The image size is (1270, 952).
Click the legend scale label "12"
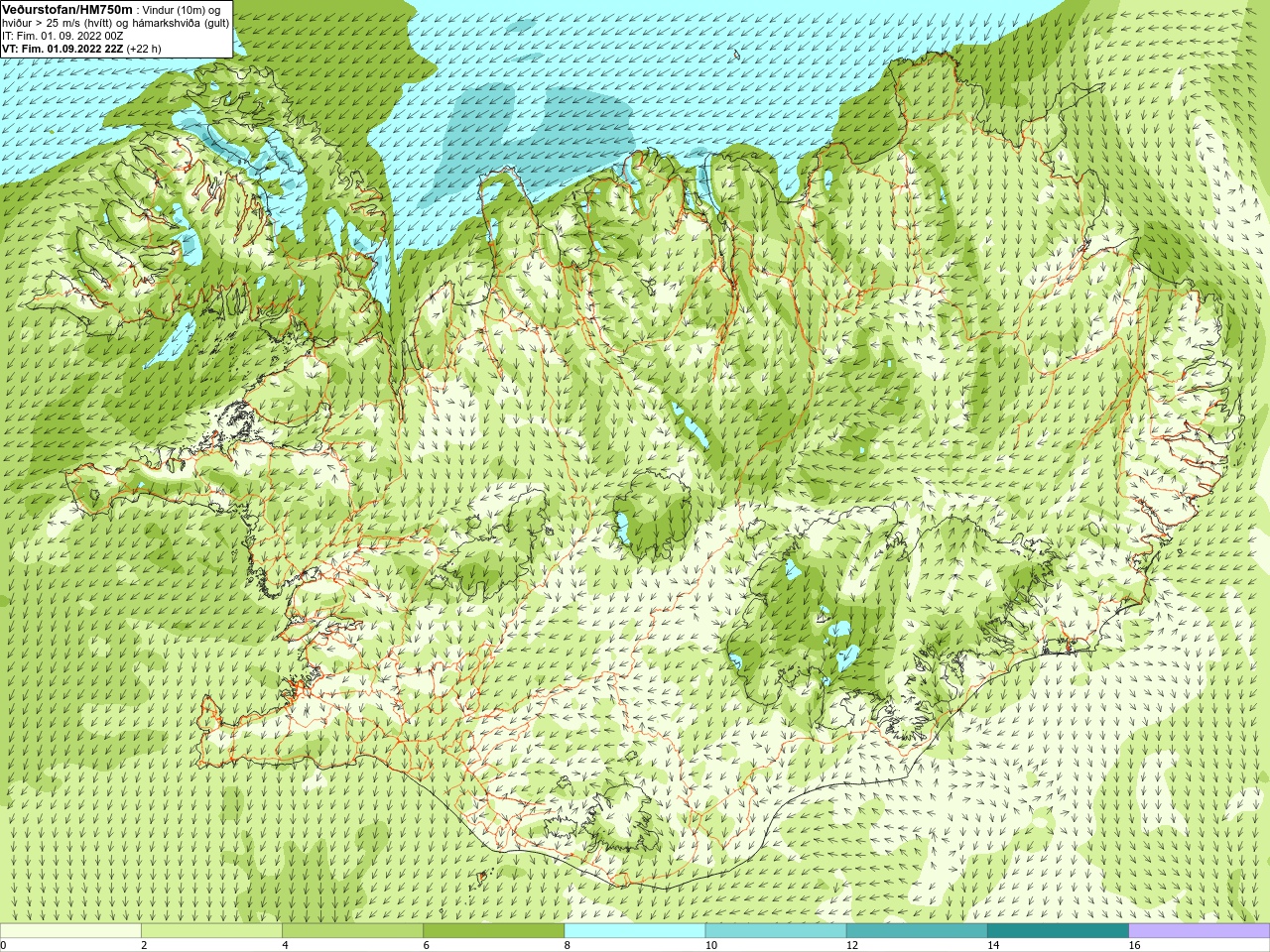(x=852, y=945)
